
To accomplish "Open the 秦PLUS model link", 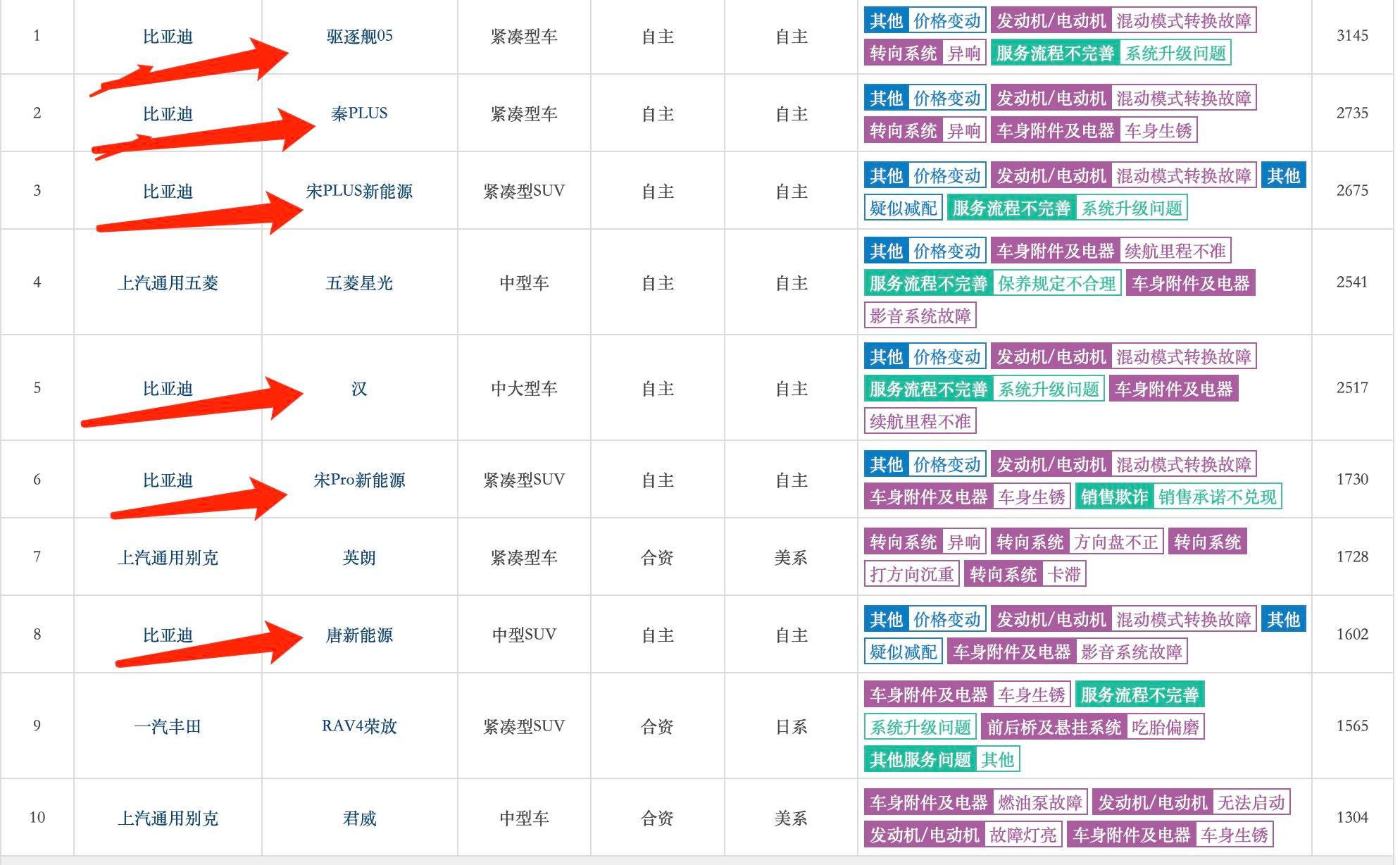I will [x=359, y=113].
